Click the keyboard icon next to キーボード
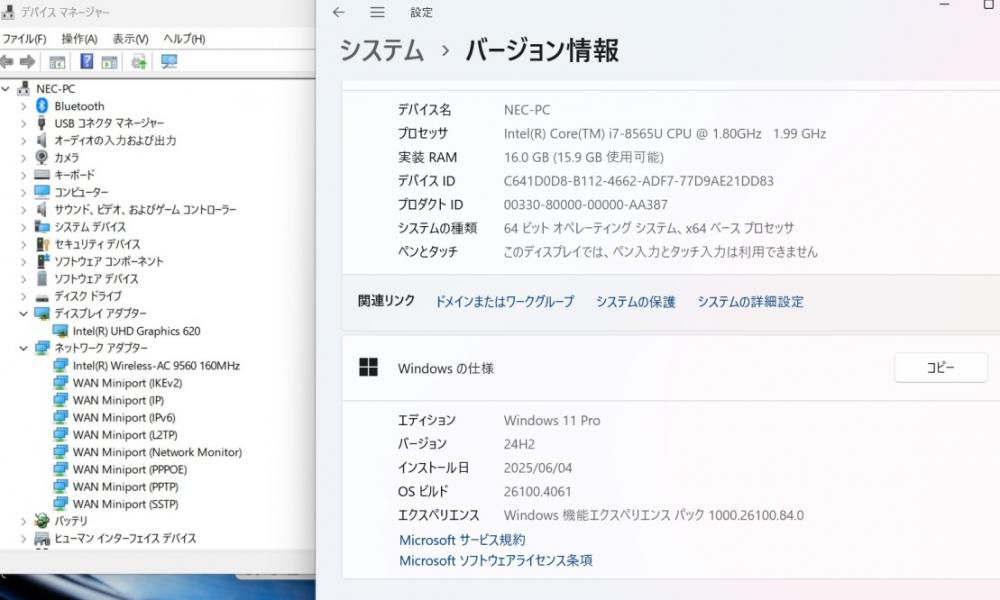Viewport: 1000px width, 600px height. click(x=41, y=175)
